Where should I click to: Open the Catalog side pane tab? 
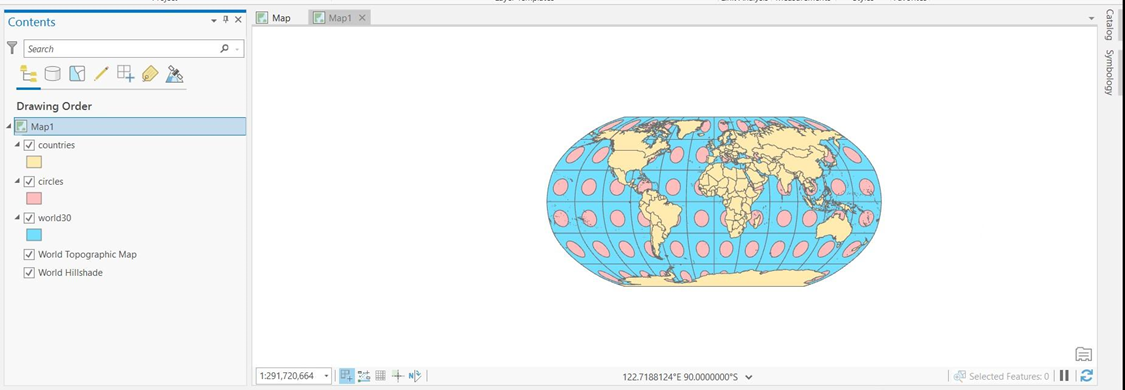click(x=1109, y=25)
